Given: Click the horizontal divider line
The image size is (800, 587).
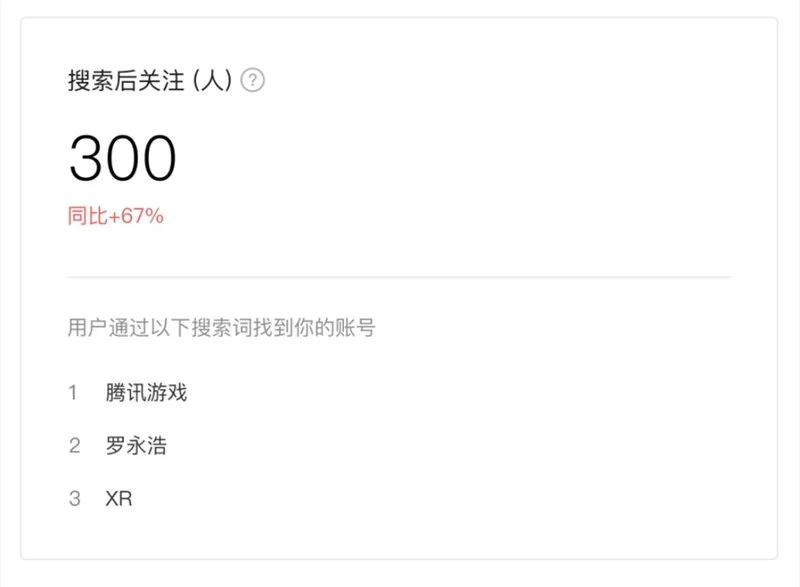Looking at the screenshot, I should (x=398, y=277).
